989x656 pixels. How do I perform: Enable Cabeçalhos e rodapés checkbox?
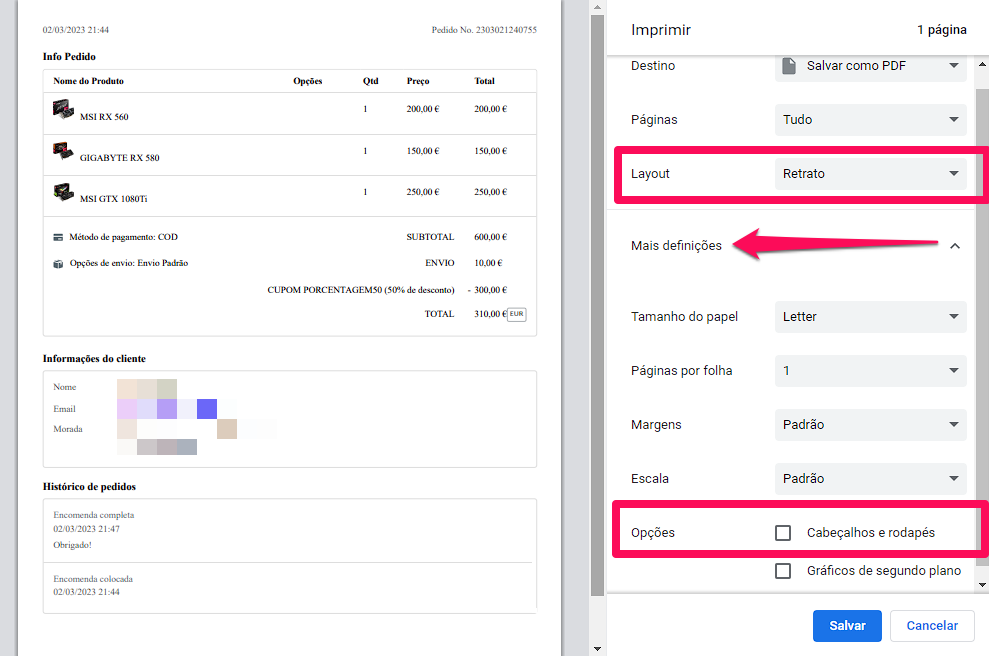click(x=783, y=533)
